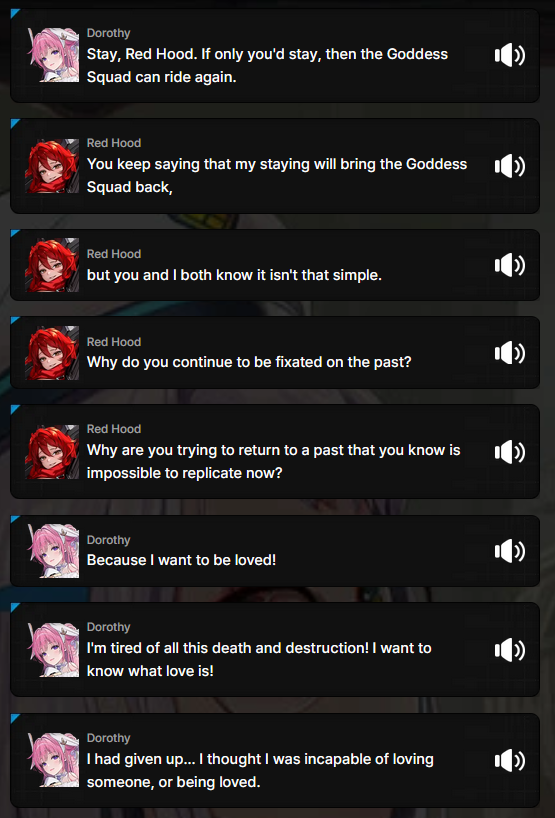This screenshot has height=818, width=555.
Task: Select the text "Because I want to be loved!"
Action: (181, 560)
